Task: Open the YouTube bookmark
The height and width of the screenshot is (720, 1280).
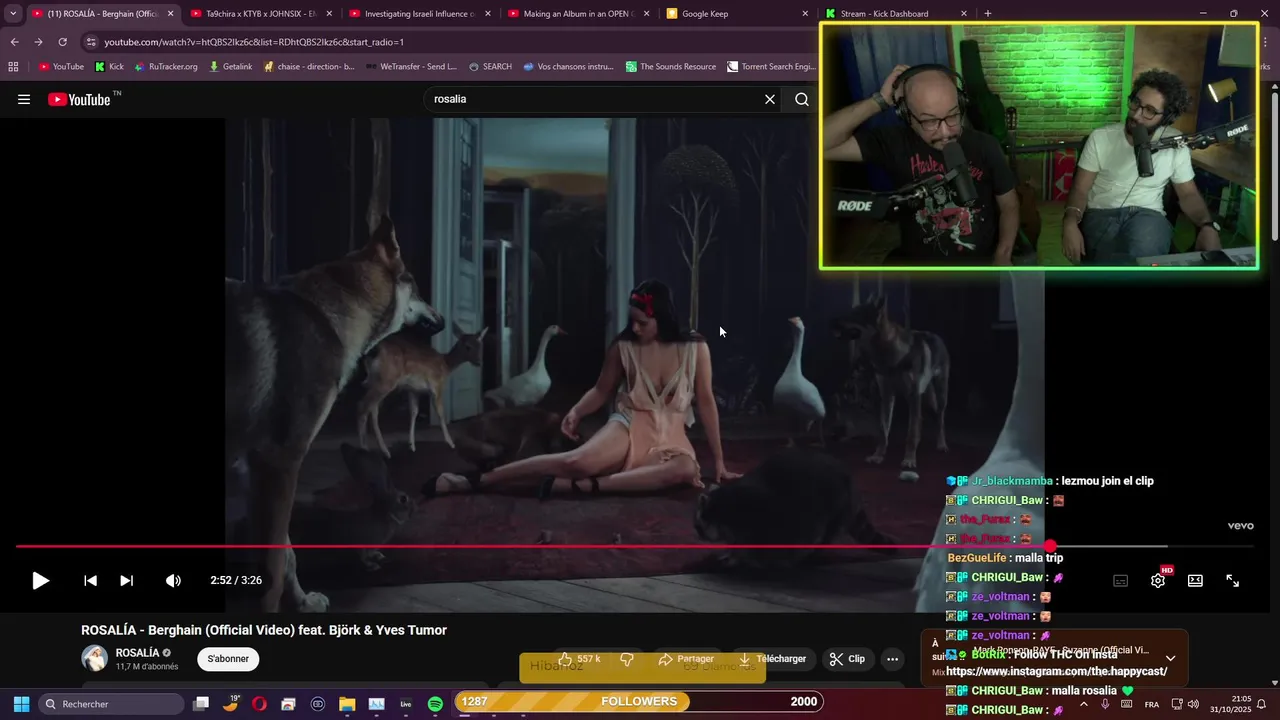Action: coord(61,67)
